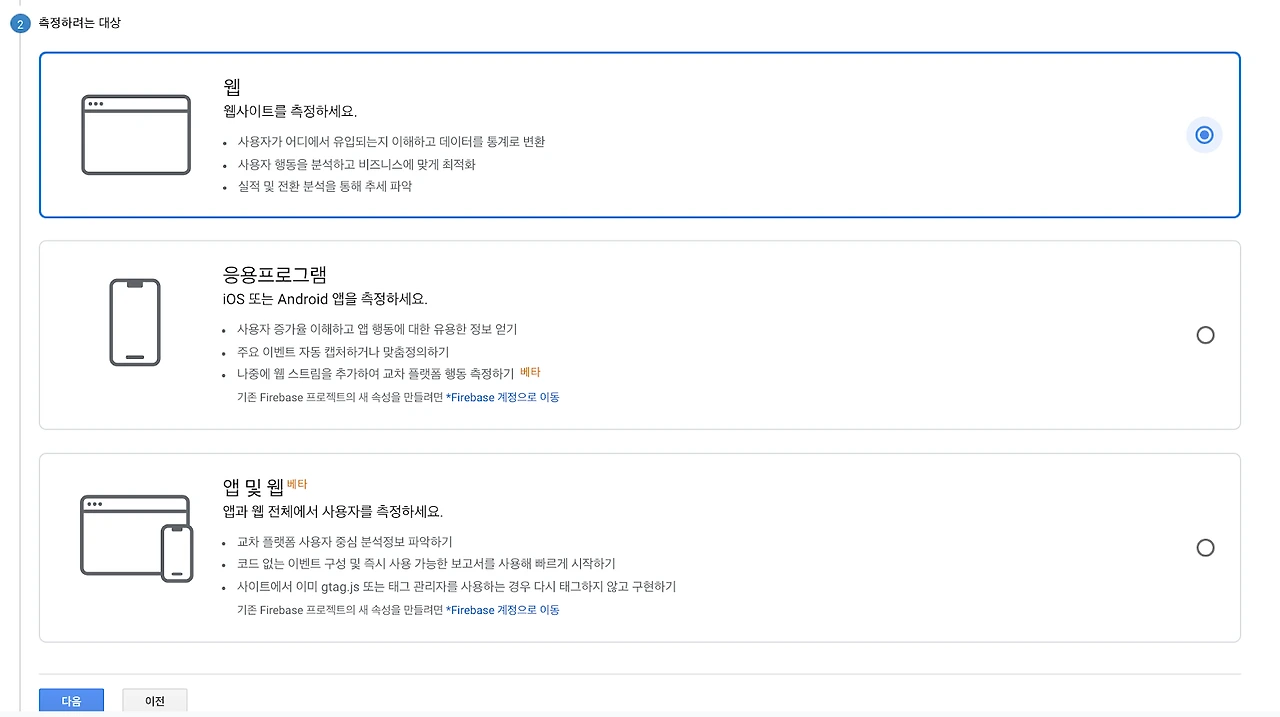Click the 앱과 웹 전체에서 사용자를 측정하세요 subtitle
The image size is (1280, 717).
coord(333,512)
